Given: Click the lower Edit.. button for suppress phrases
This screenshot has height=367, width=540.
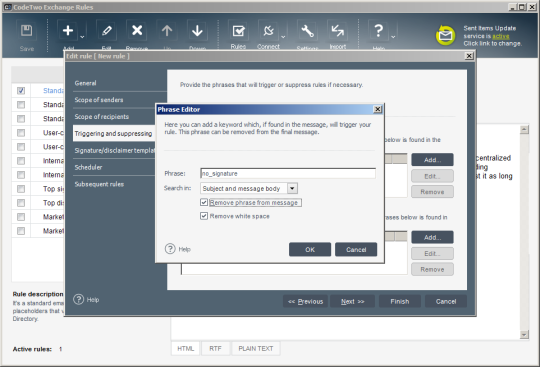Looking at the screenshot, I should [x=432, y=254].
